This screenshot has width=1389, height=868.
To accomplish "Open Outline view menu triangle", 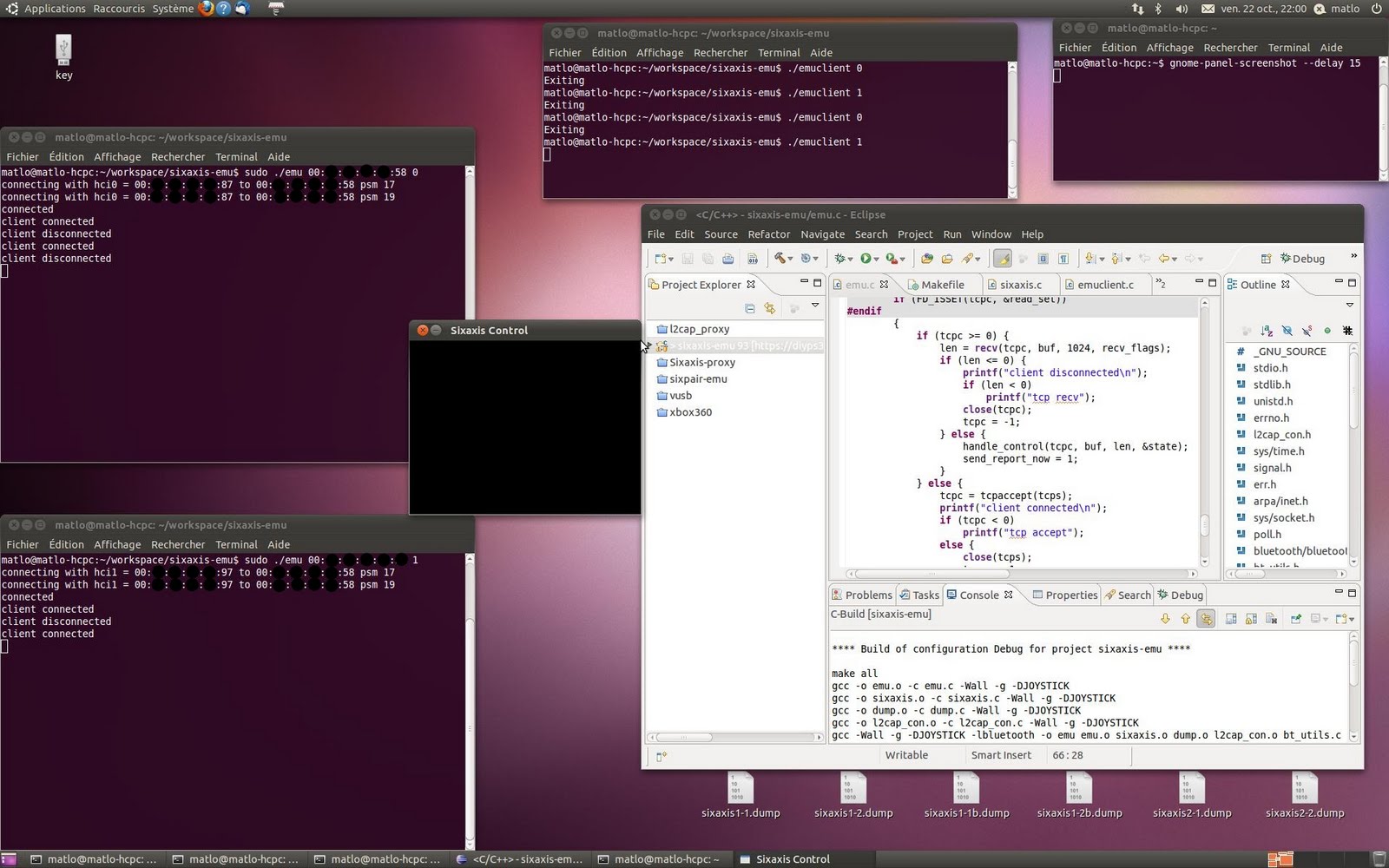I will point(1350,305).
